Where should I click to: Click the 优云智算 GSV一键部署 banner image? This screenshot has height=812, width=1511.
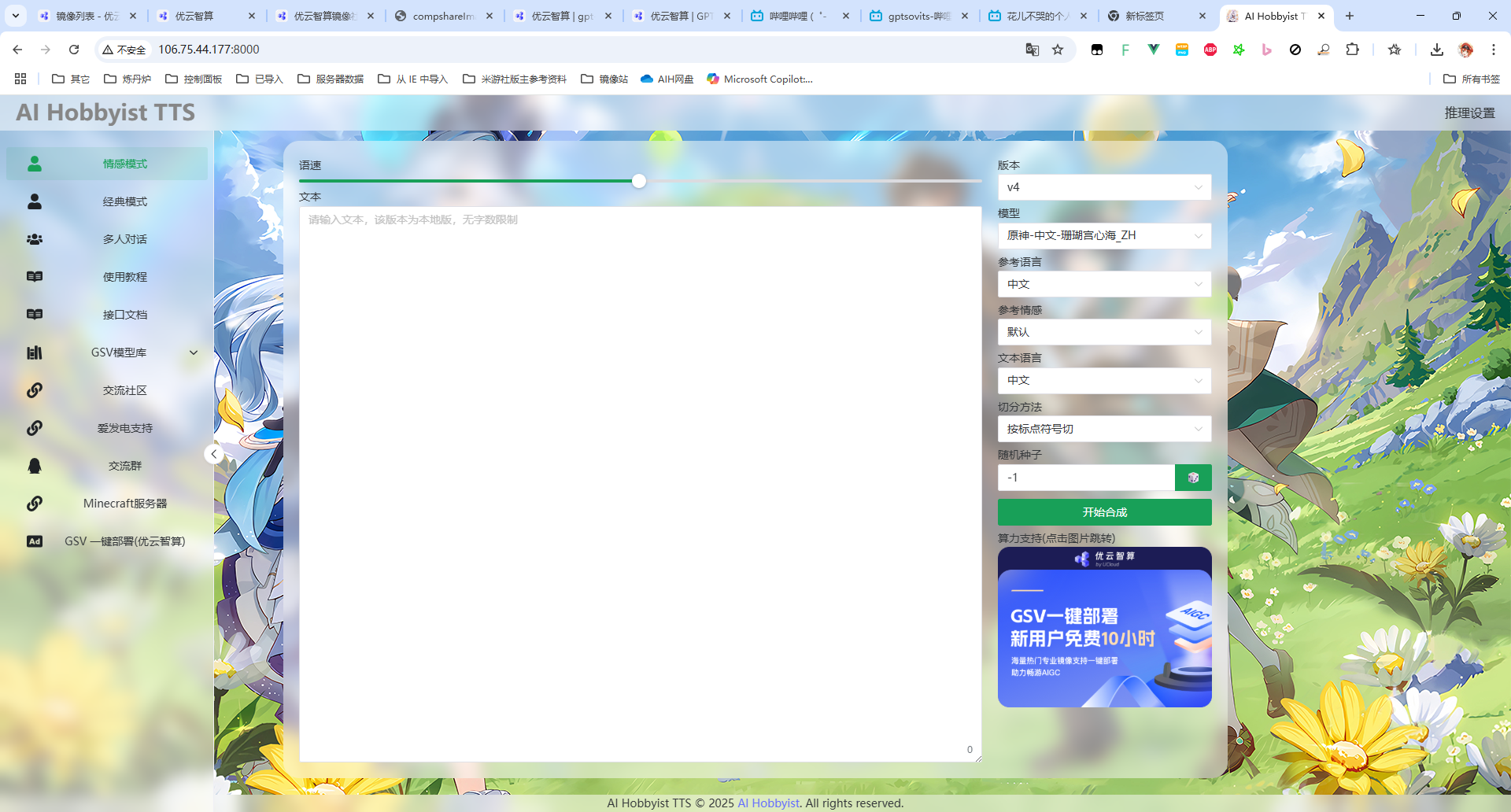click(x=1104, y=627)
